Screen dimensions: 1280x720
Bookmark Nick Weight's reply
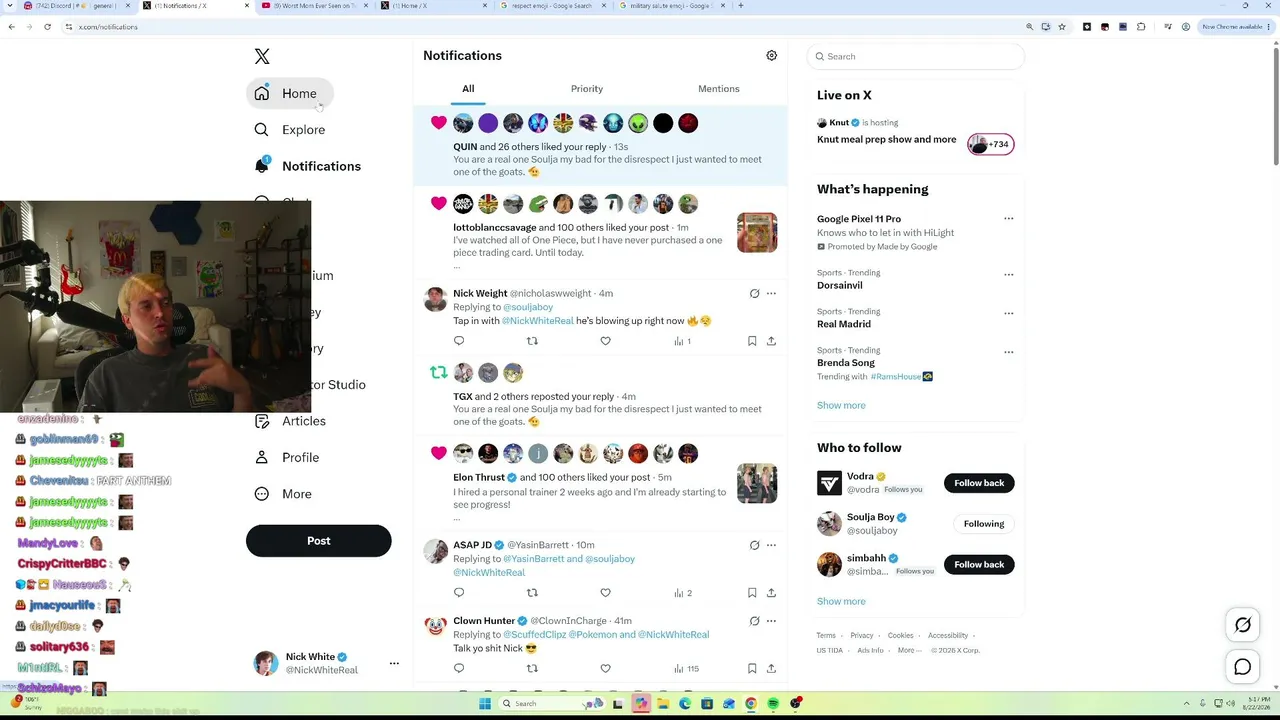point(752,341)
